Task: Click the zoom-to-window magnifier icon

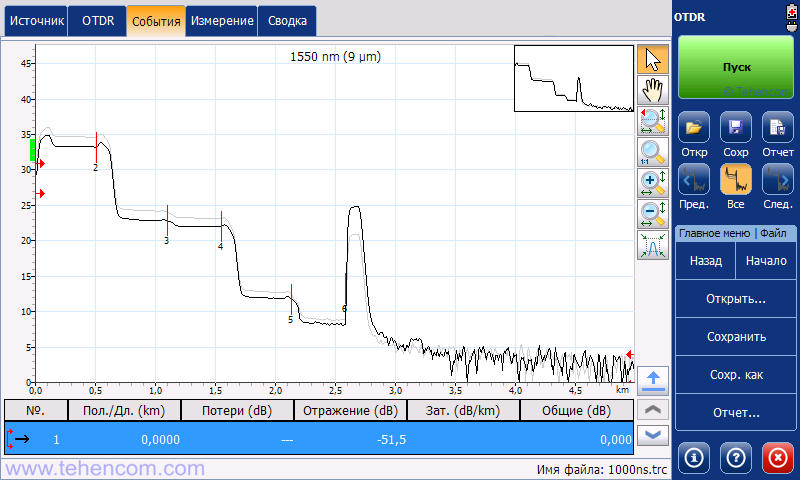Action: point(653,121)
